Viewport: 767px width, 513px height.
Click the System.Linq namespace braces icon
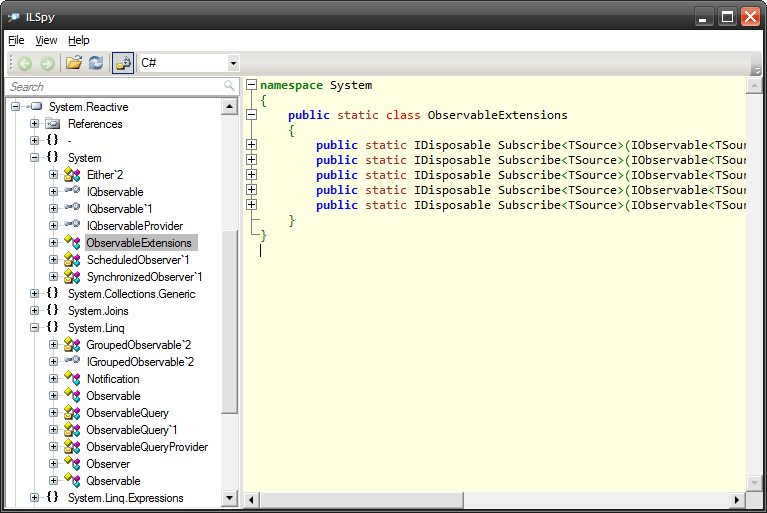point(52,327)
